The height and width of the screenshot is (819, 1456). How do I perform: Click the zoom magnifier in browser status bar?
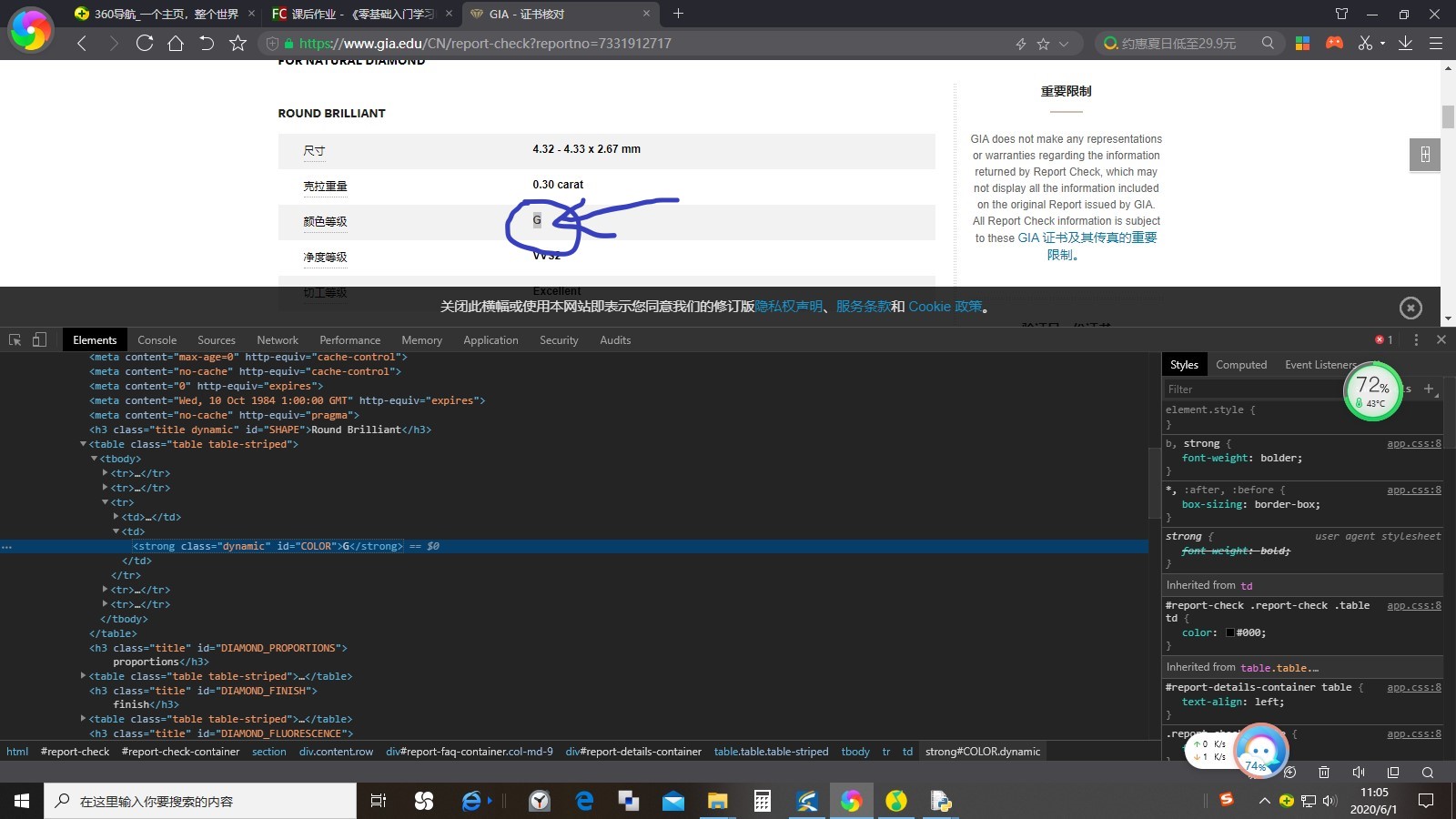click(1428, 773)
